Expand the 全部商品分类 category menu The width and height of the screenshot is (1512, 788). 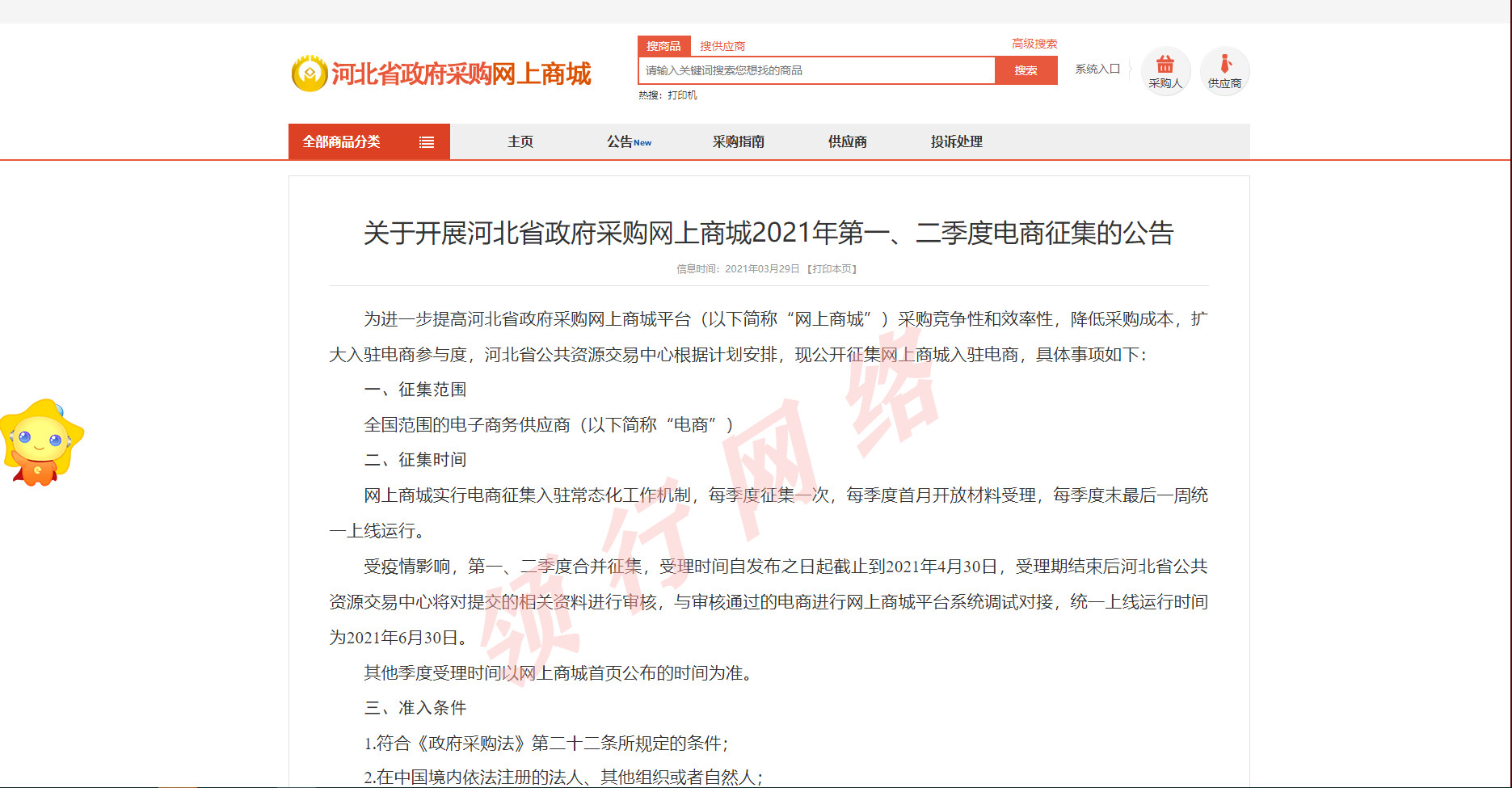pyautogui.click(x=369, y=141)
